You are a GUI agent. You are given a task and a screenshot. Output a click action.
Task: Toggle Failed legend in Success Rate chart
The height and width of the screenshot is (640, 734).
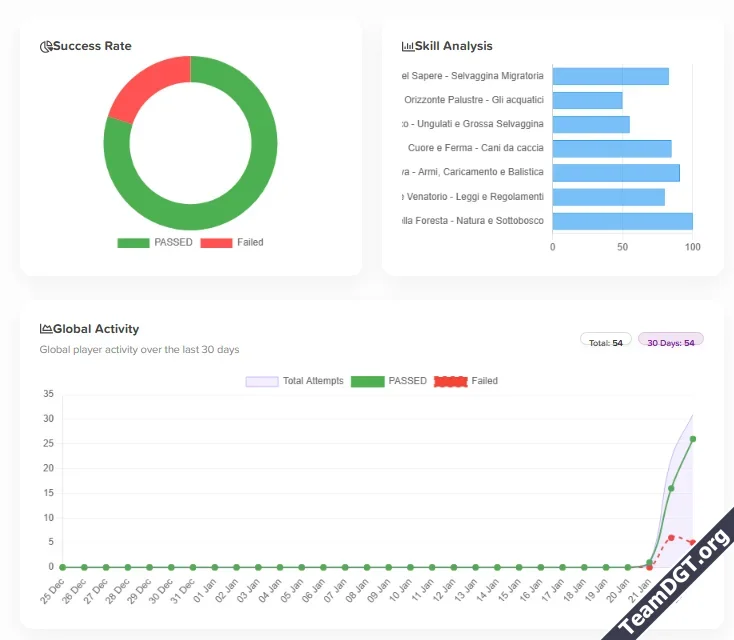pos(232,242)
